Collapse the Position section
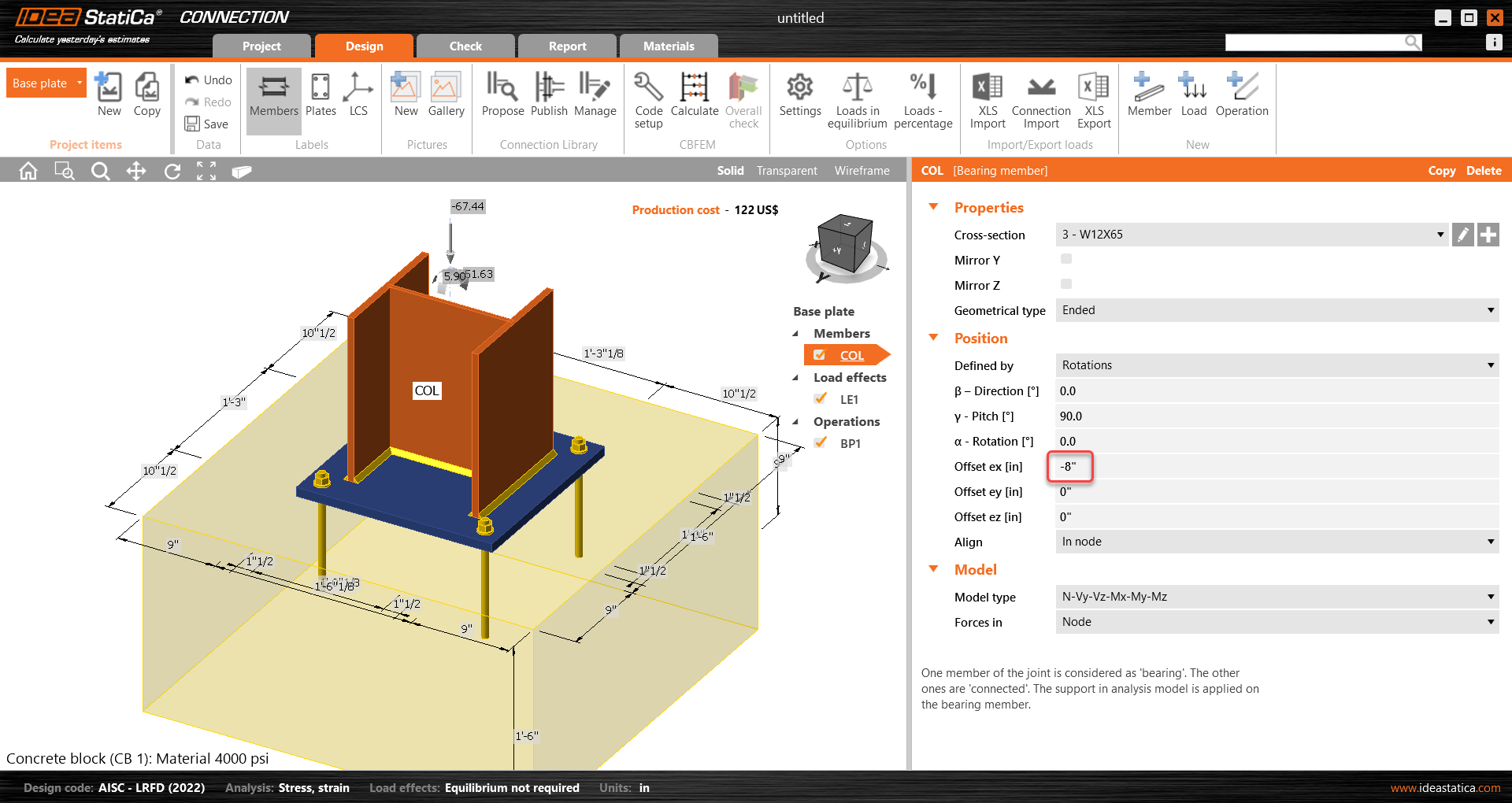Viewport: 1512px width, 803px height. coord(933,338)
